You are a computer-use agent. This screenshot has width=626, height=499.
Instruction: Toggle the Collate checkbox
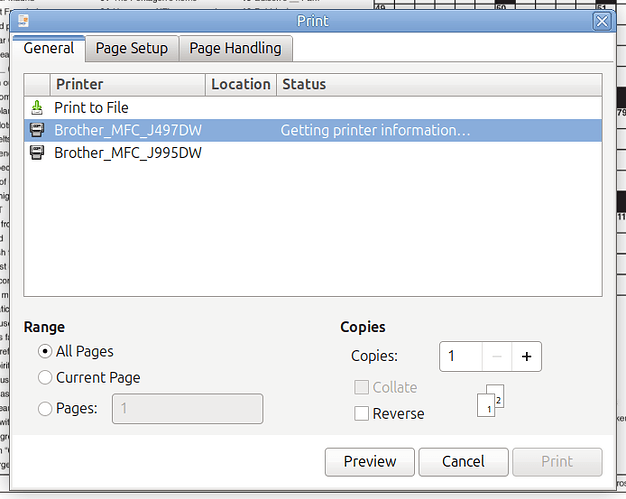[x=361, y=388]
